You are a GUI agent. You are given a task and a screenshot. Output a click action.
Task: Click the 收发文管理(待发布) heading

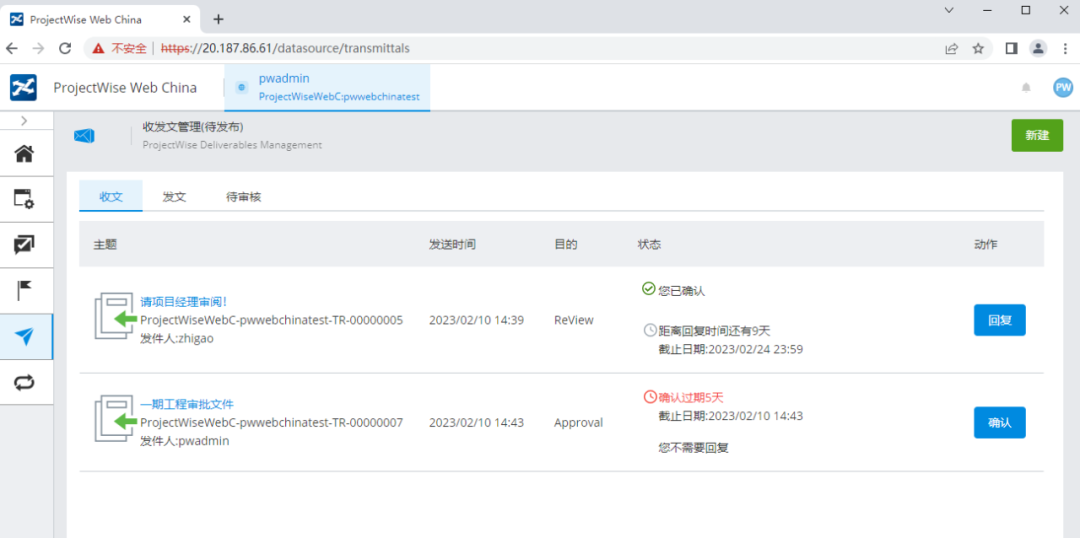point(193,127)
